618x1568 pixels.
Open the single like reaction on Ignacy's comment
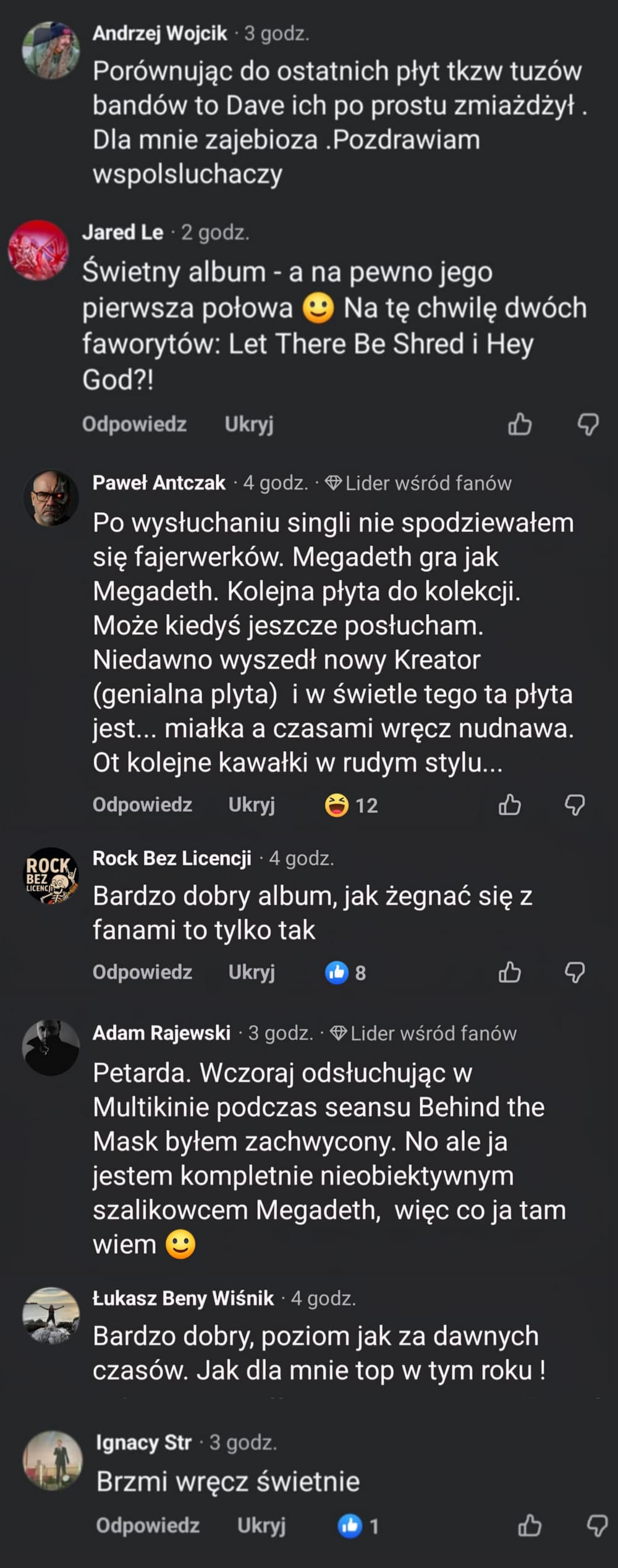tap(358, 1526)
